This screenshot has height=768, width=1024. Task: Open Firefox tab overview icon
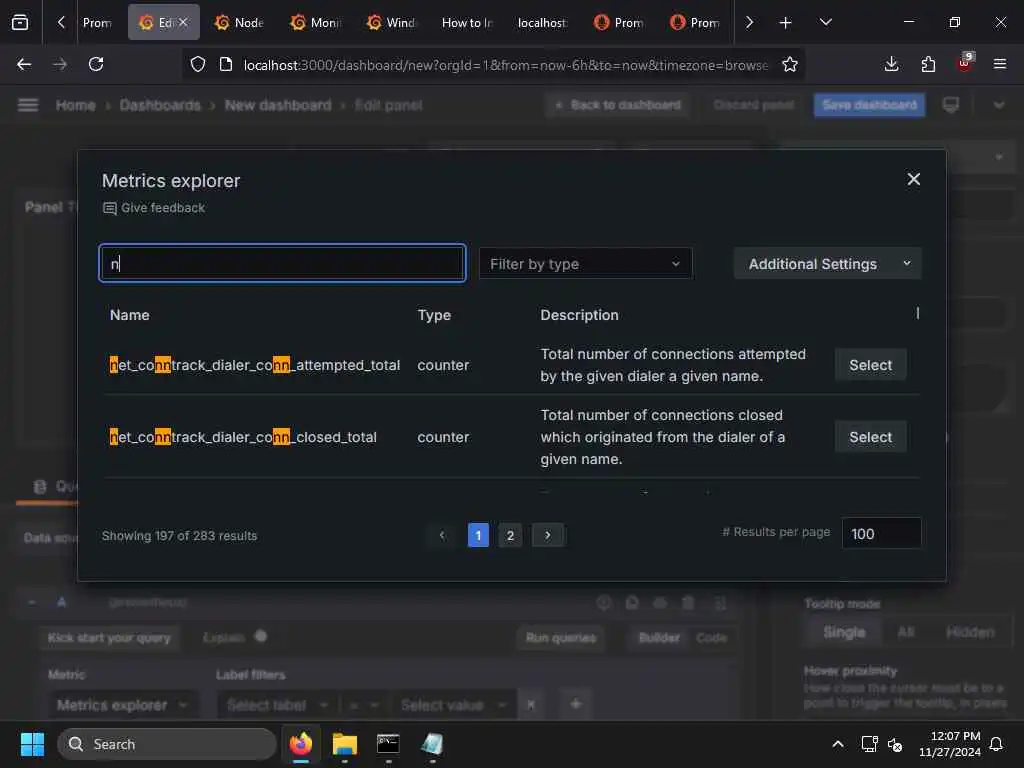tap(20, 22)
